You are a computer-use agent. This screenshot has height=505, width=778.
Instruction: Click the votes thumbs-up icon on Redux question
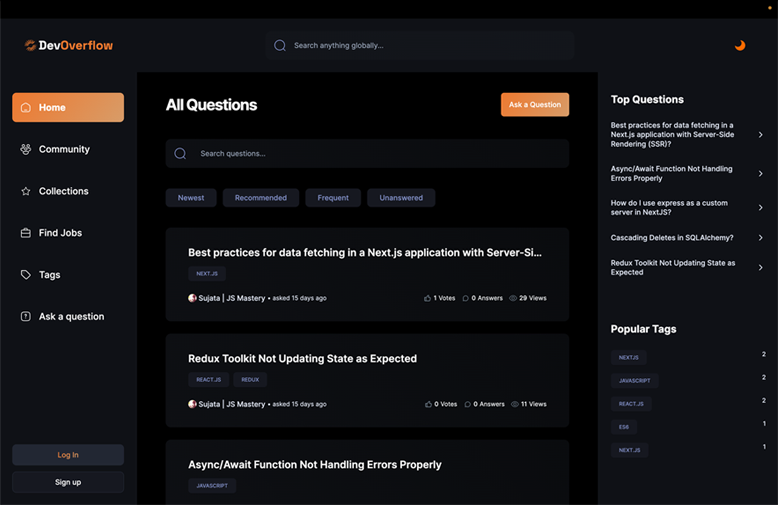point(428,404)
